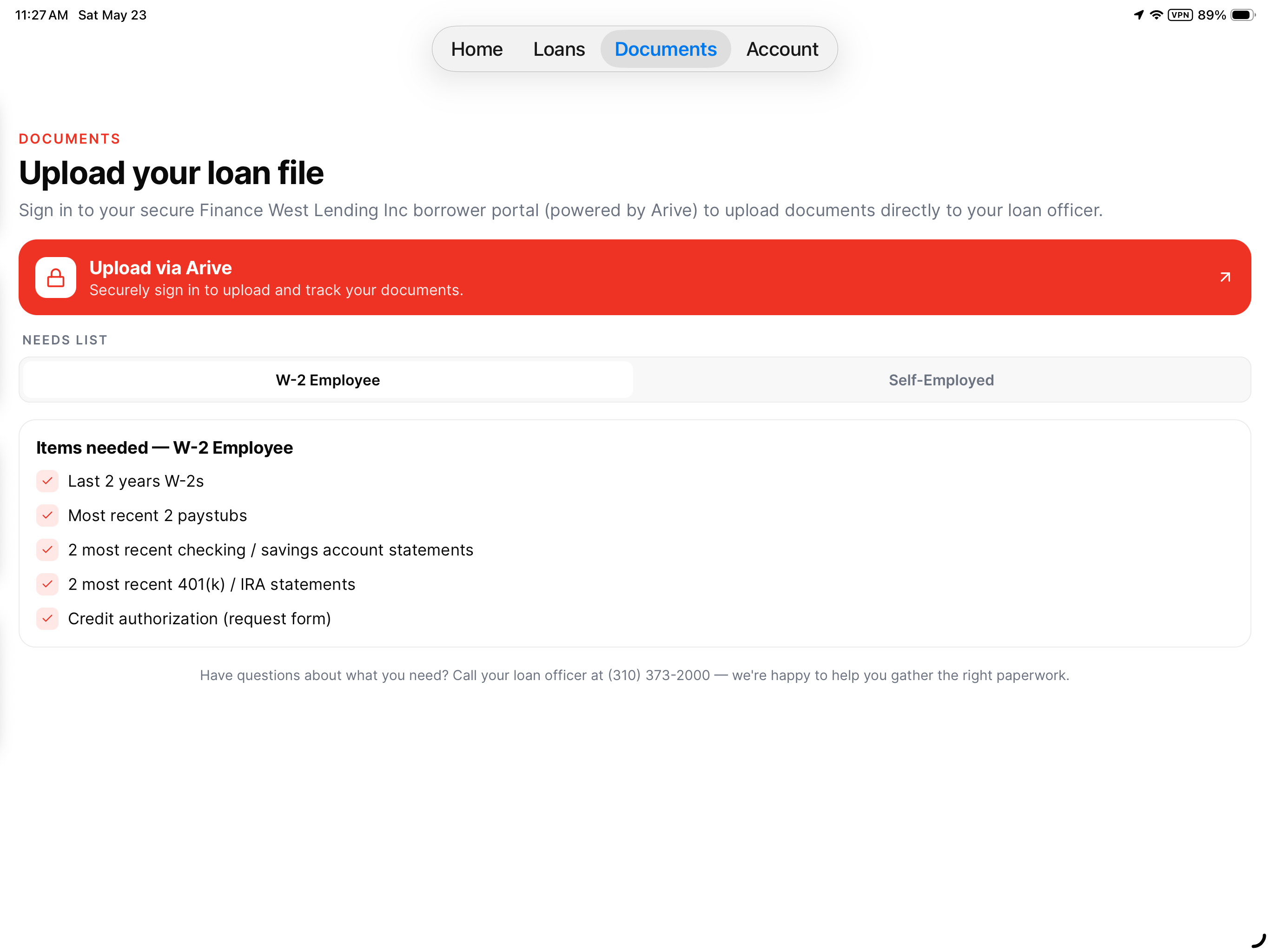Click the lock icon on upload banner

pyautogui.click(x=56, y=278)
